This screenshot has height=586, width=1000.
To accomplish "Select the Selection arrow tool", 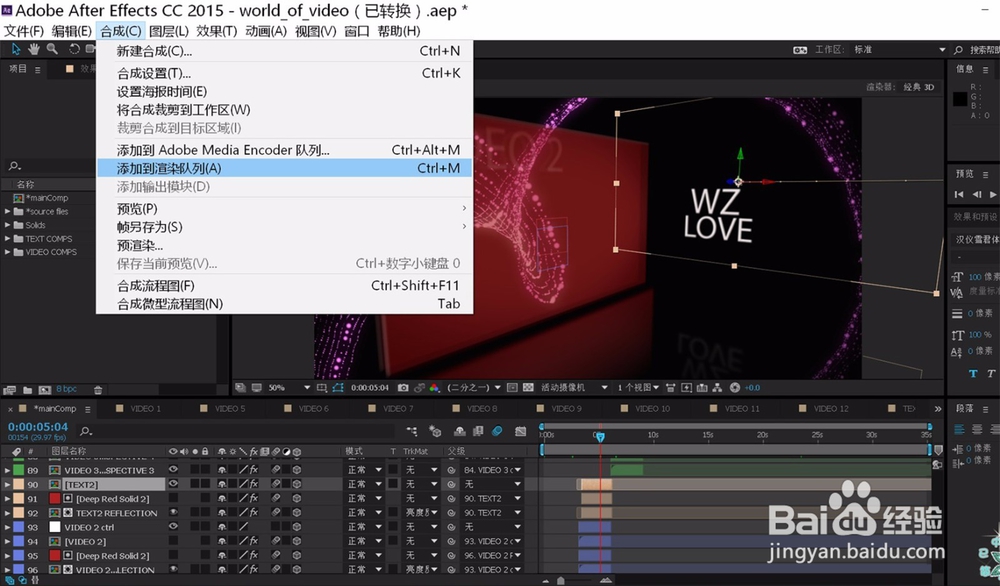I will point(16,49).
